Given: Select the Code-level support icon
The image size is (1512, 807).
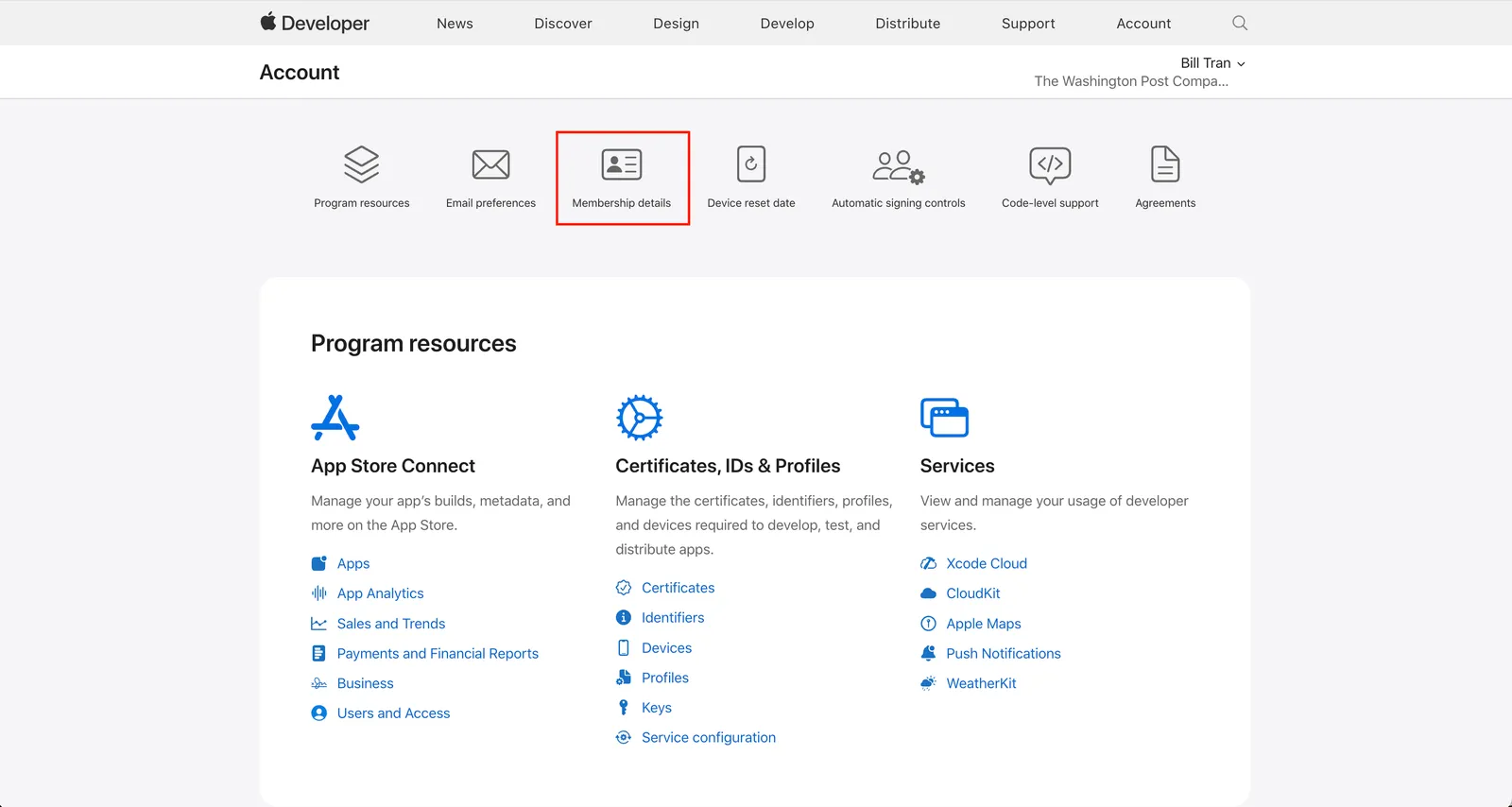Looking at the screenshot, I should tap(1050, 165).
